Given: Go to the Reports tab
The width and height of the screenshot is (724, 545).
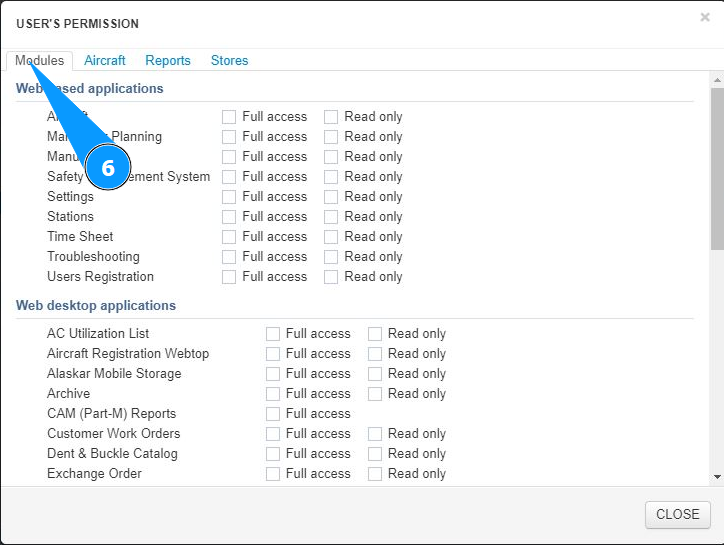Looking at the screenshot, I should click(168, 61).
